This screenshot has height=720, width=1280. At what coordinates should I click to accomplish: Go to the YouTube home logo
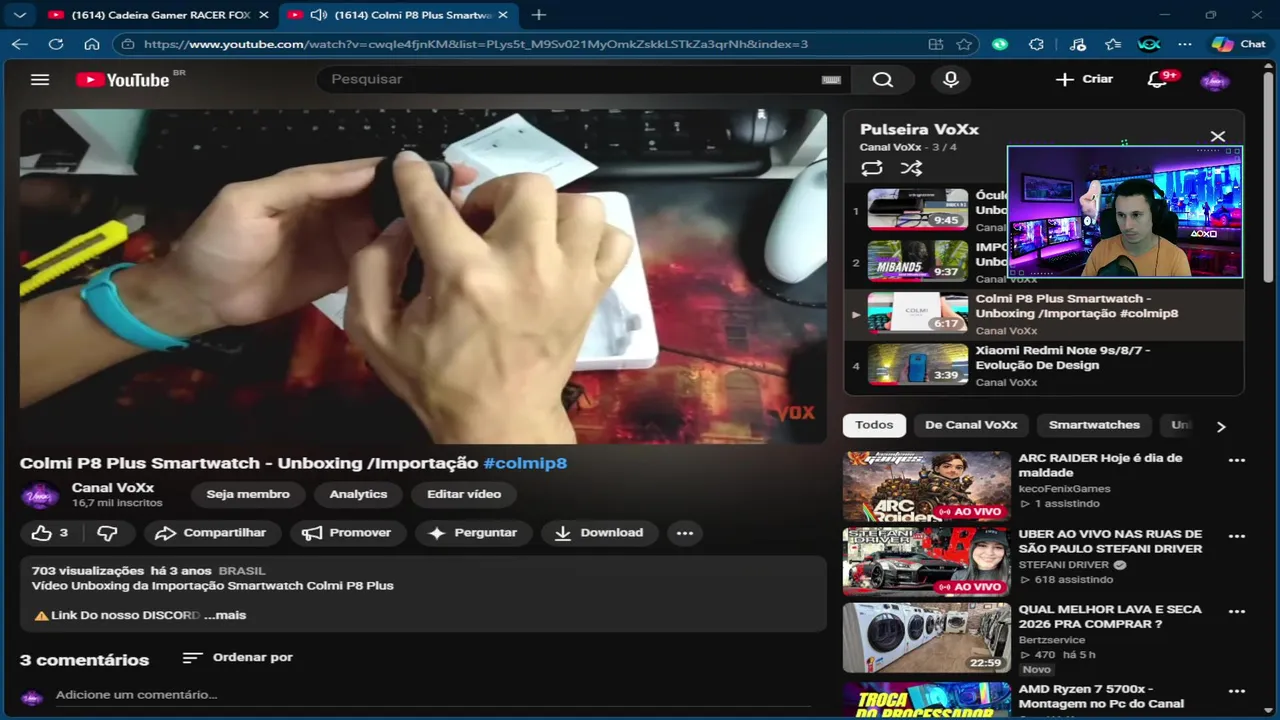pyautogui.click(x=123, y=80)
